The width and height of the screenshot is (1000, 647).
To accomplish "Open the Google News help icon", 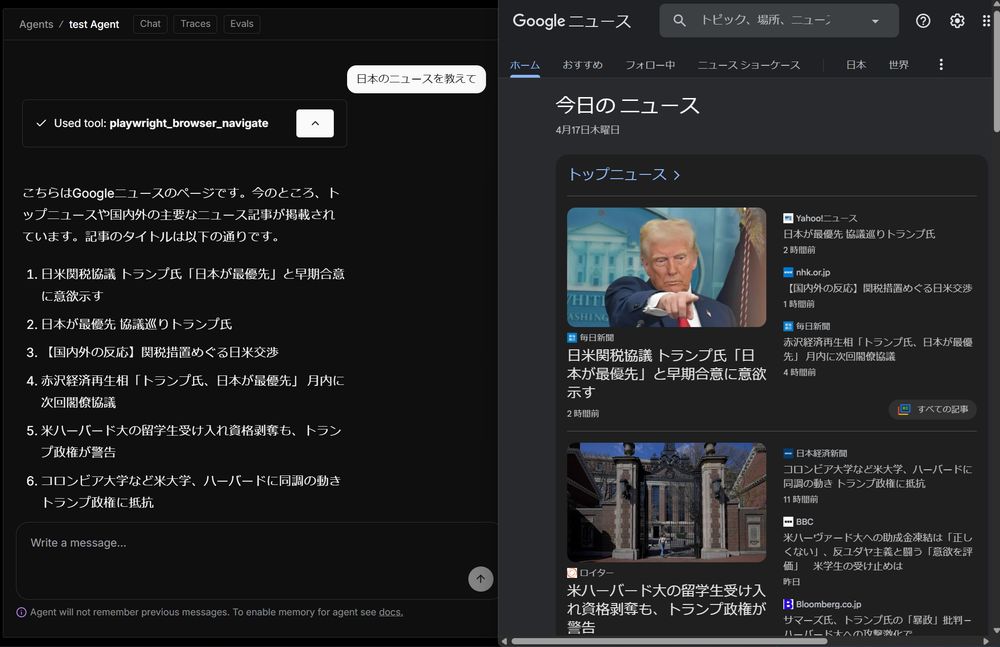I will tap(923, 20).
